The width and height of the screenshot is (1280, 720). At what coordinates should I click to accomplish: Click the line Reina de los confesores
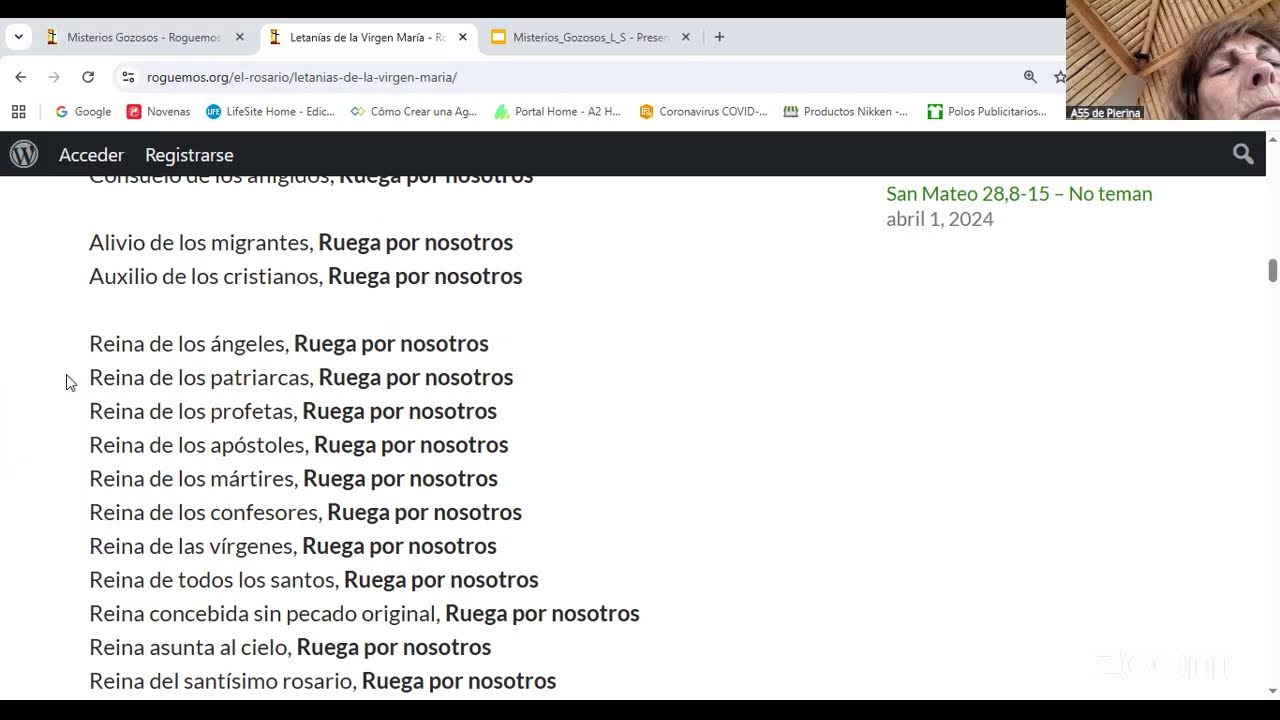point(305,512)
